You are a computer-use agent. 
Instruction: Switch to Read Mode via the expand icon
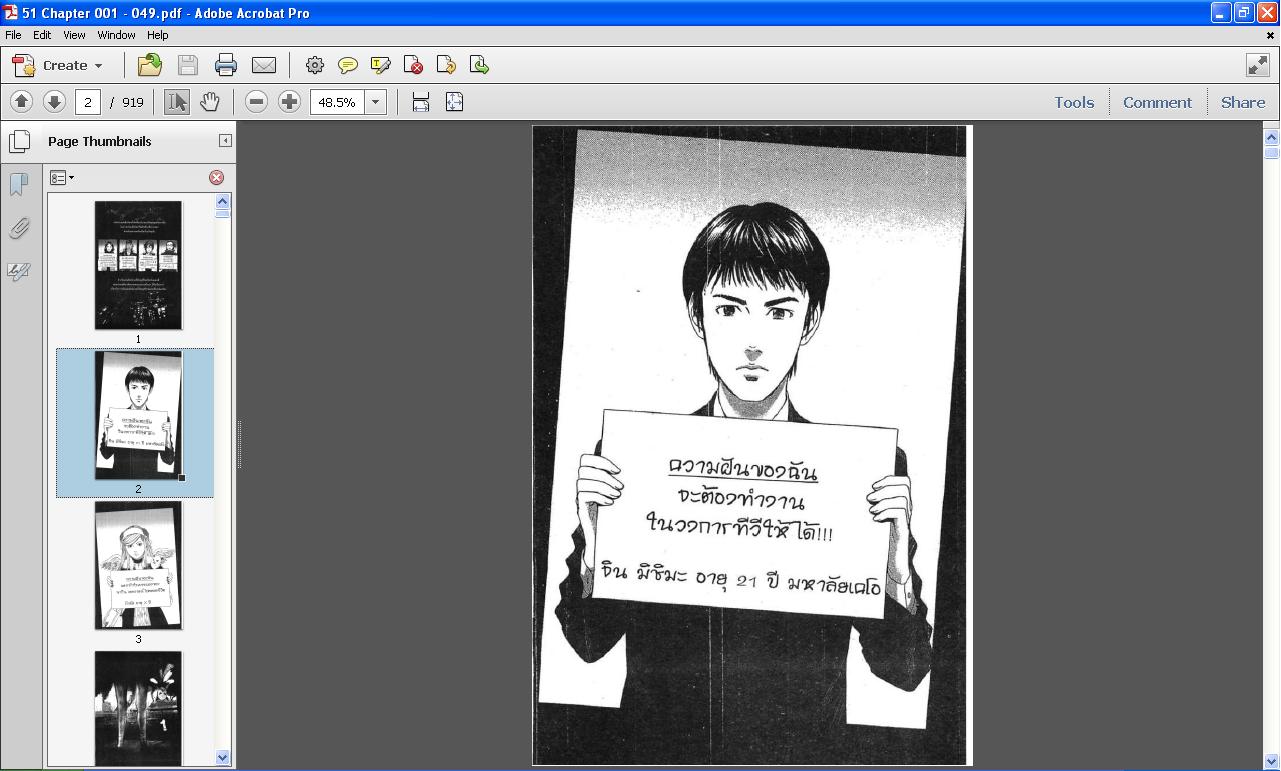pyautogui.click(x=1258, y=65)
